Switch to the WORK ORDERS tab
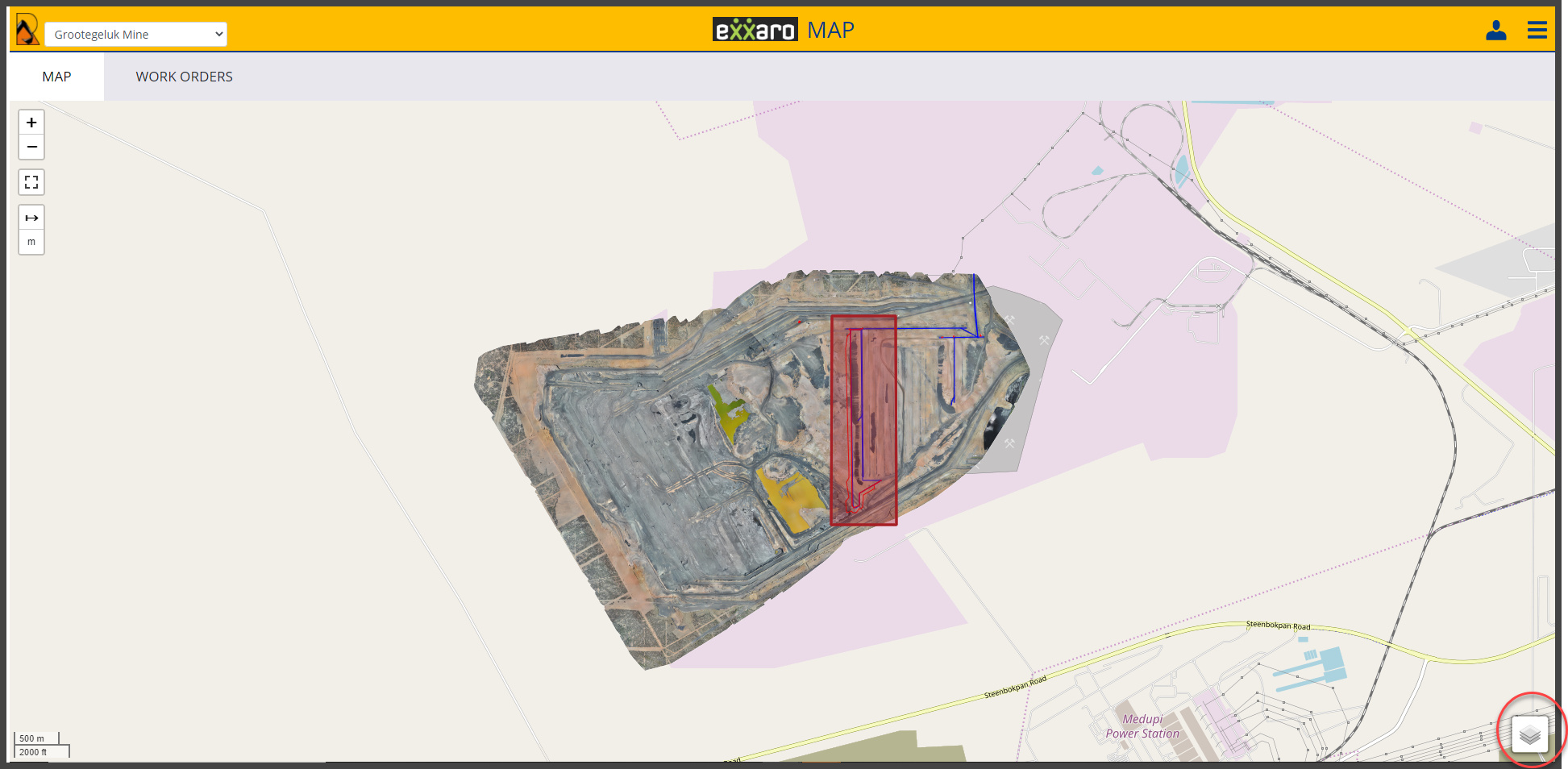 tap(184, 77)
